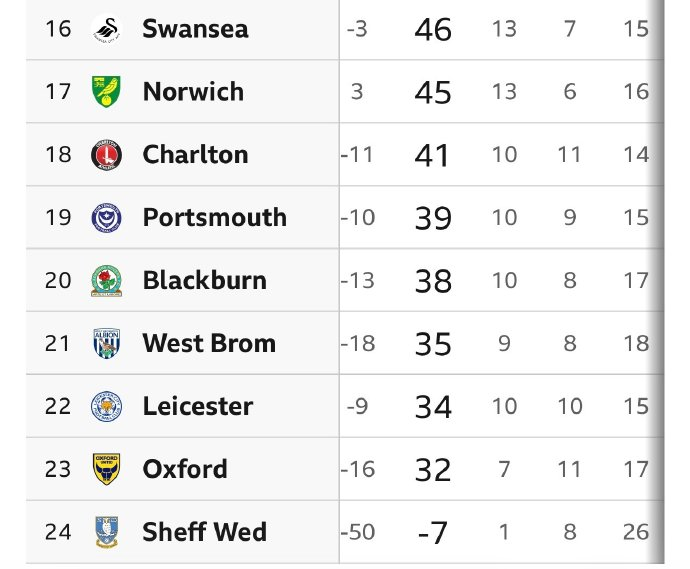Click the West Brom club crest icon

click(105, 343)
